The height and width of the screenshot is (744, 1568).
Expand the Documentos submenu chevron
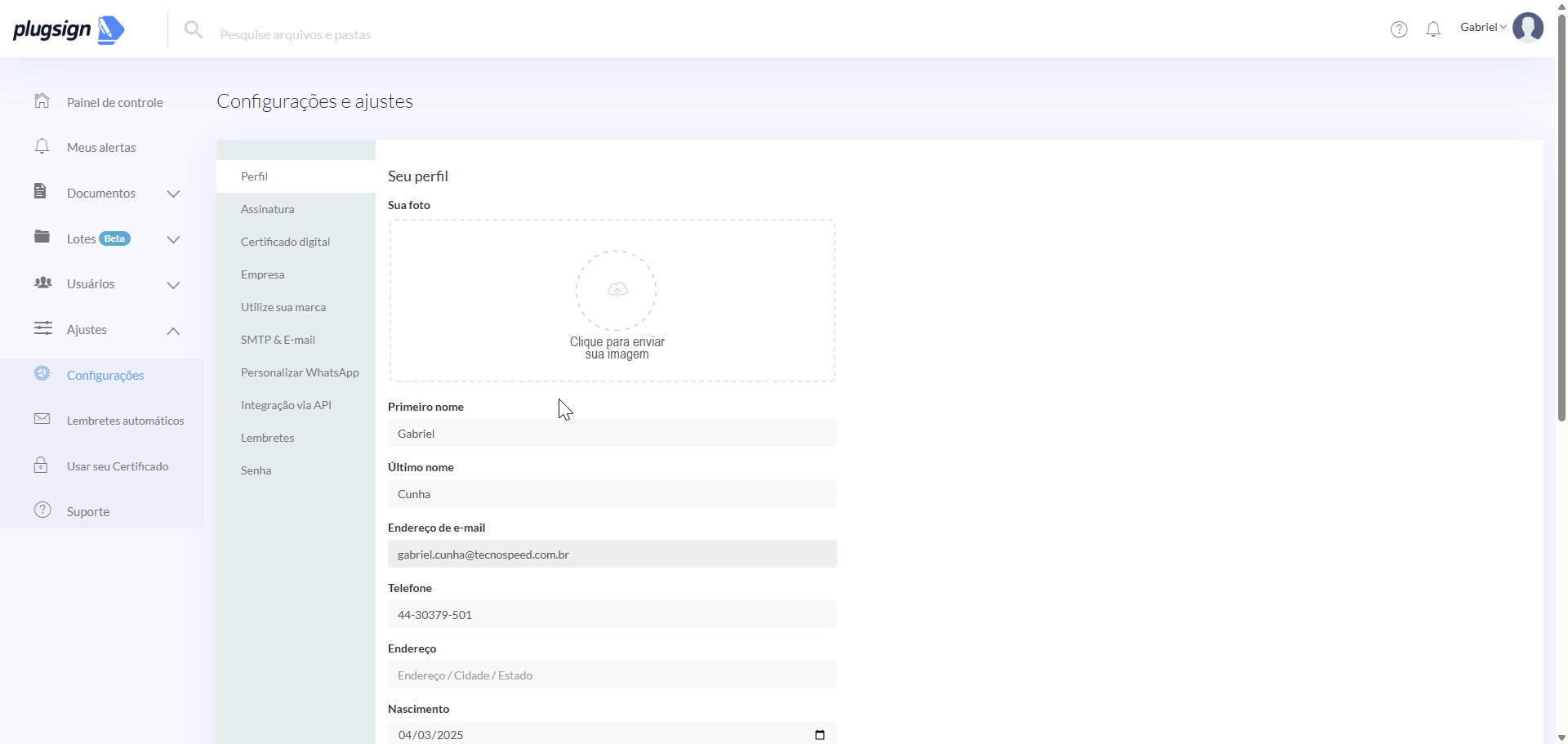click(x=173, y=194)
